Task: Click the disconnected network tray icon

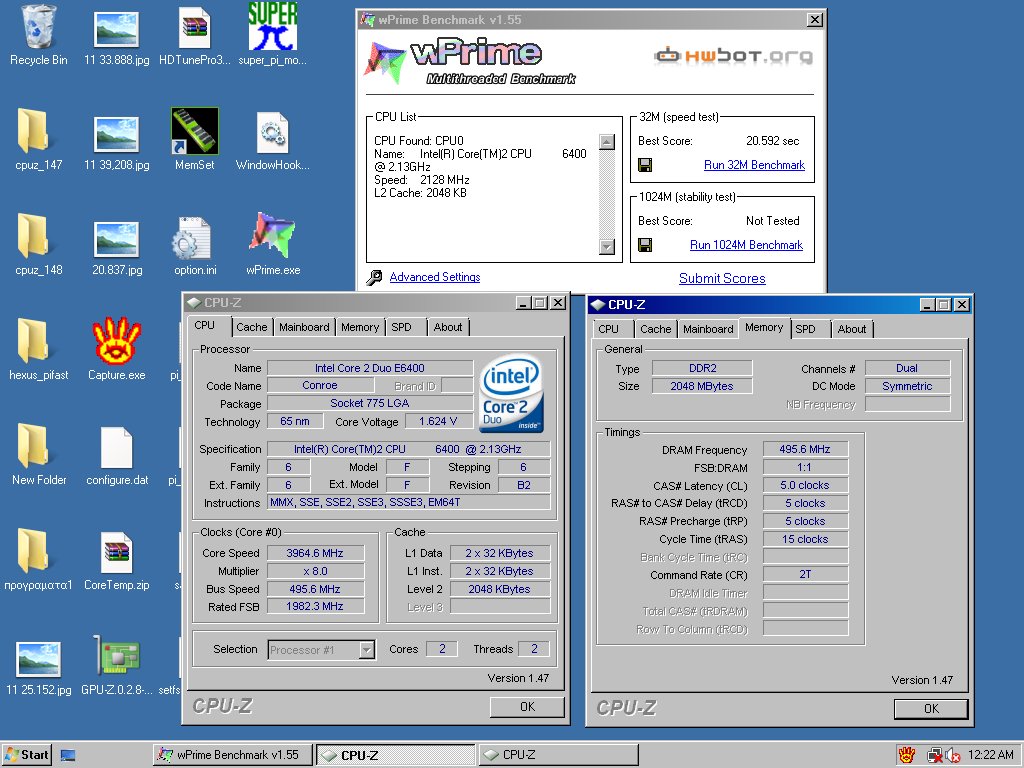Action: 935,756
